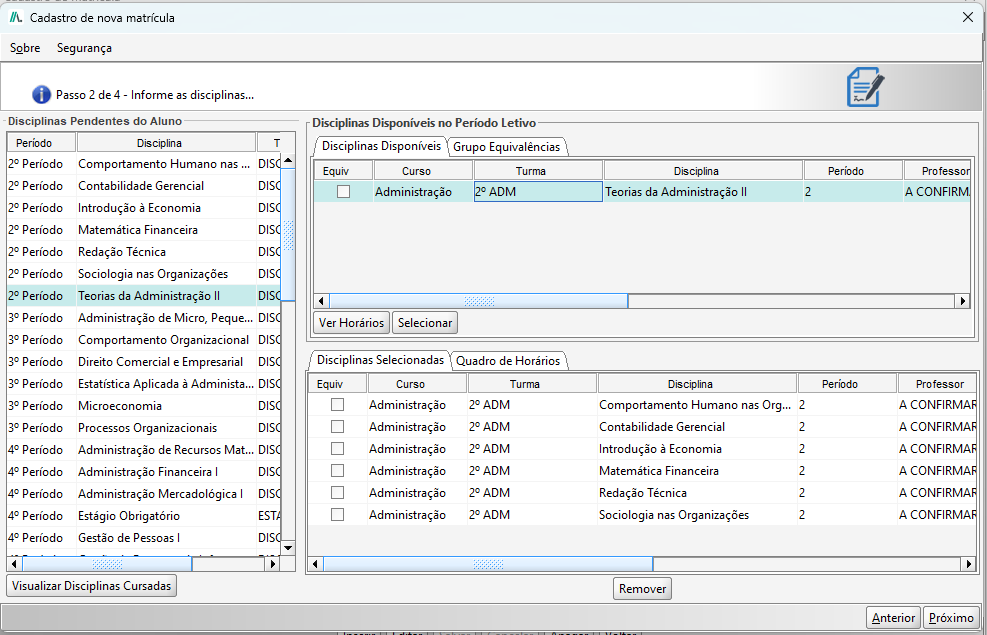Go to next step with Próximo
This screenshot has width=987, height=635.
[x=951, y=618]
